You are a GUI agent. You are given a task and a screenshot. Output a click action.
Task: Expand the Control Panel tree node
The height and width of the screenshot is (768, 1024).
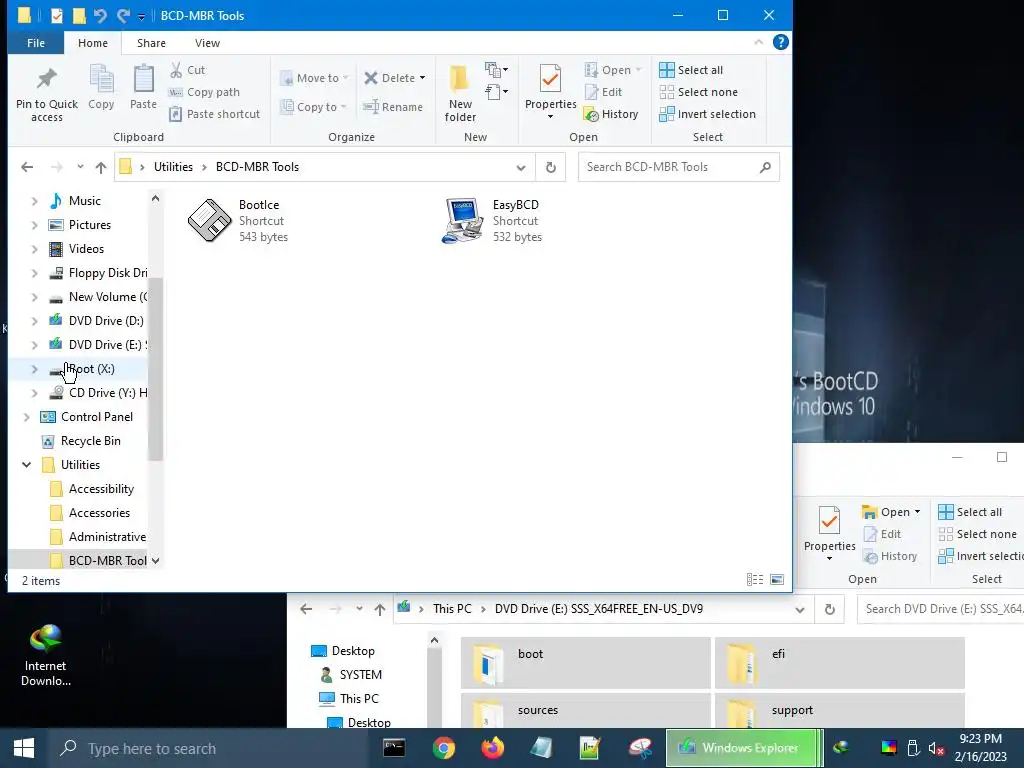(27, 417)
